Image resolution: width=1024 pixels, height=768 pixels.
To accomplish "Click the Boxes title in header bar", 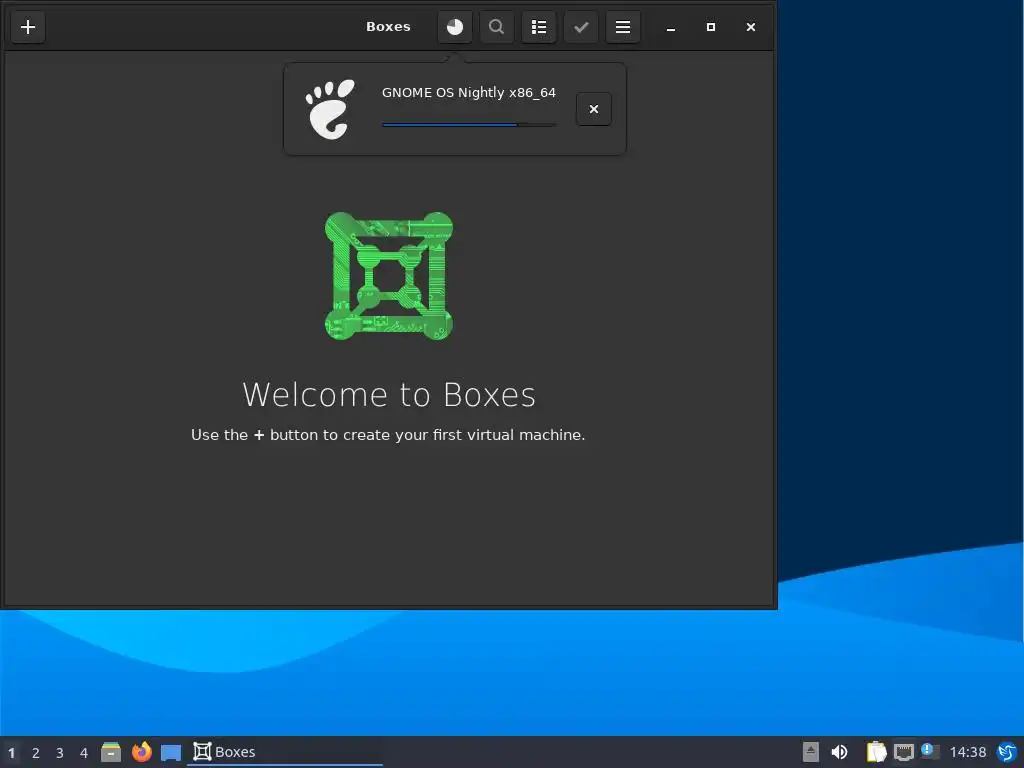I will [388, 27].
